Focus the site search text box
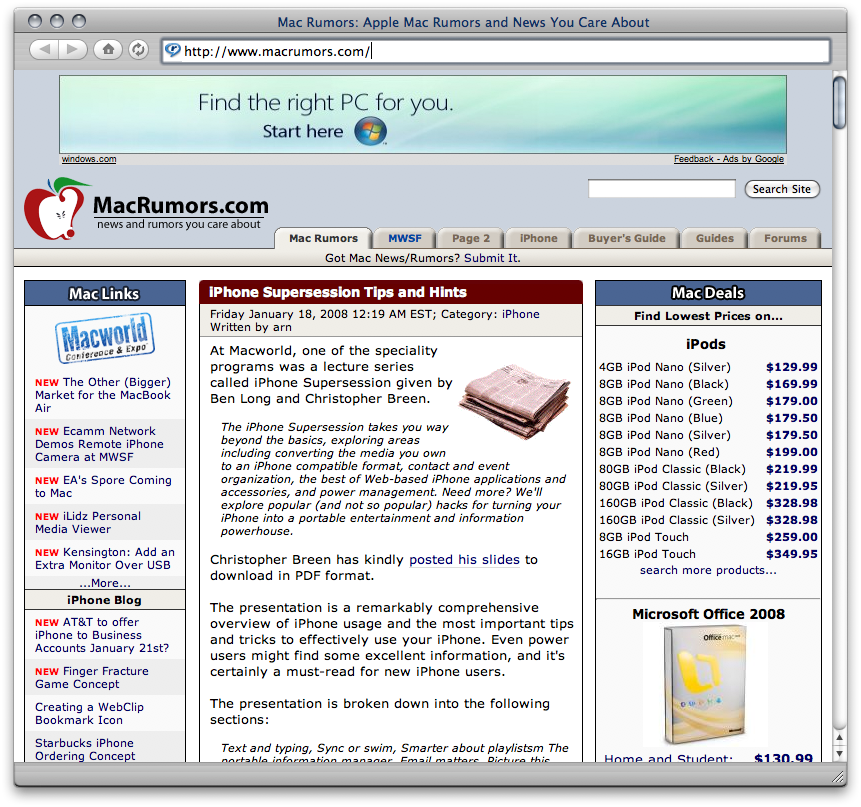 (x=662, y=189)
